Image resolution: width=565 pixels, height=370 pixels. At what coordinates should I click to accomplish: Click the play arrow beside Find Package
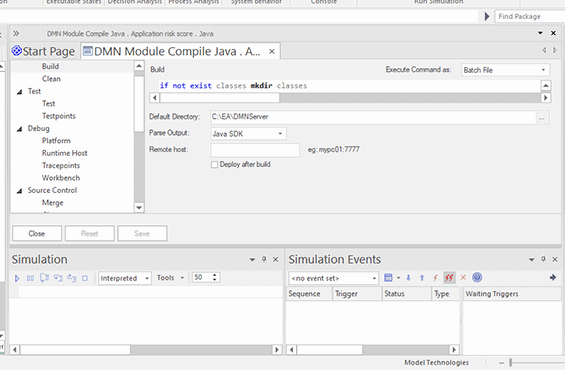[486, 16]
